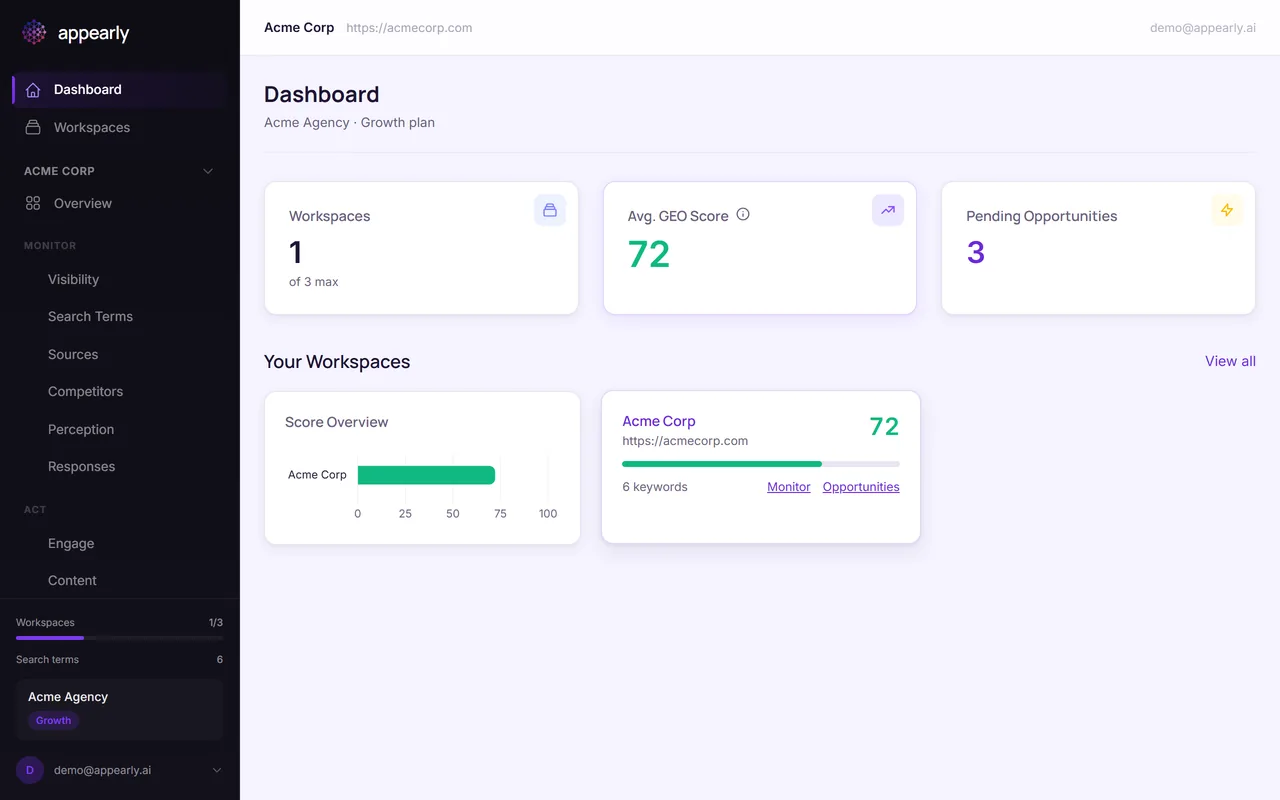Click the Overview grid icon in sidebar
Screen dimensions: 1280x800
coord(34,203)
